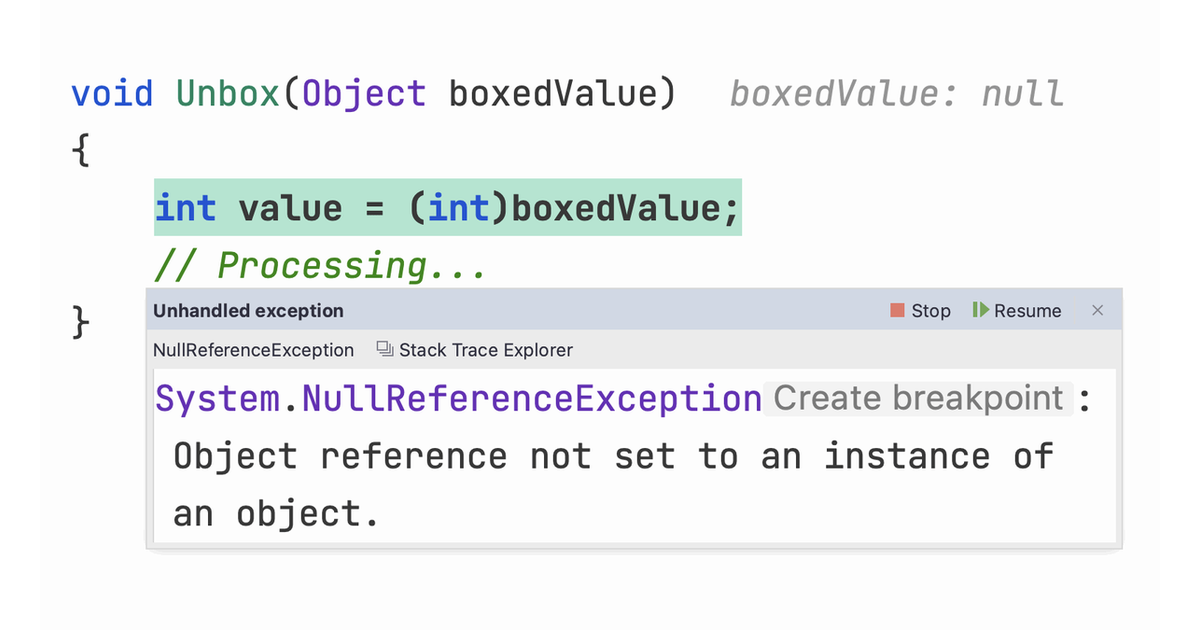This screenshot has height=630, width=1200.
Task: Click the Unhandled exception title bar
Action: click(x=248, y=311)
